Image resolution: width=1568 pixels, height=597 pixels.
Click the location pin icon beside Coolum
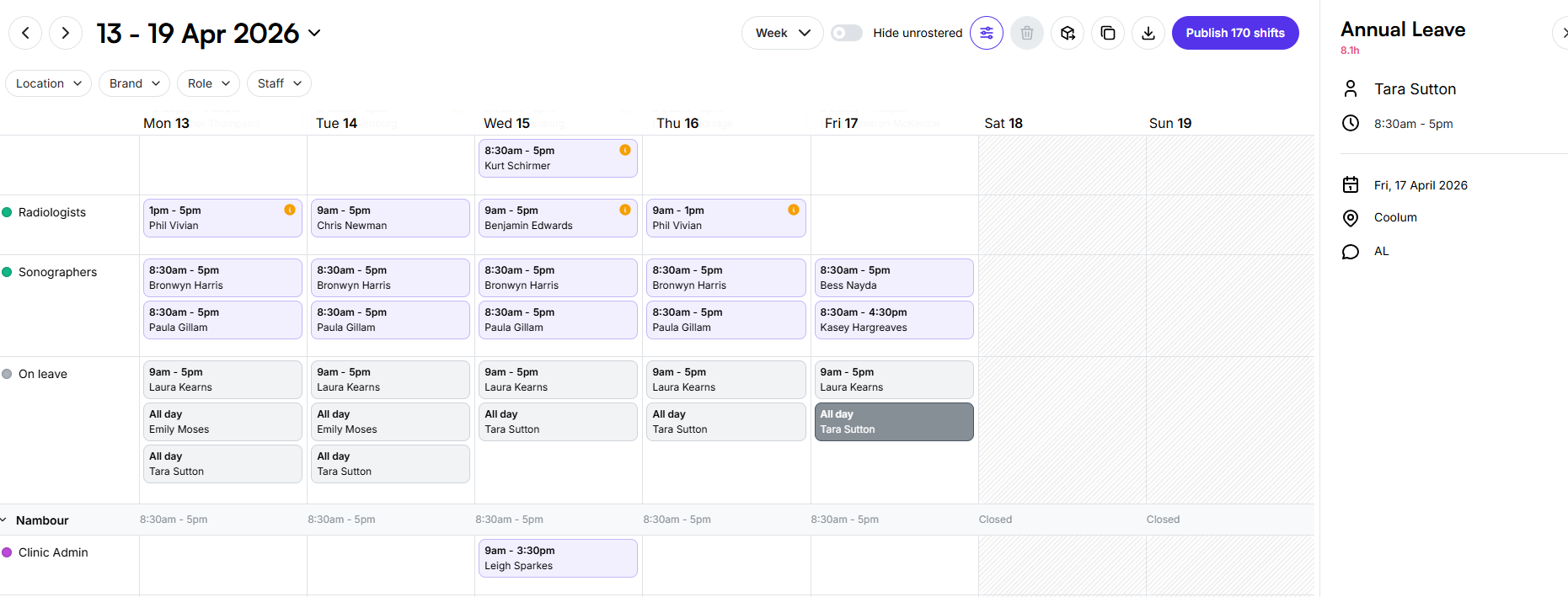(x=1351, y=218)
